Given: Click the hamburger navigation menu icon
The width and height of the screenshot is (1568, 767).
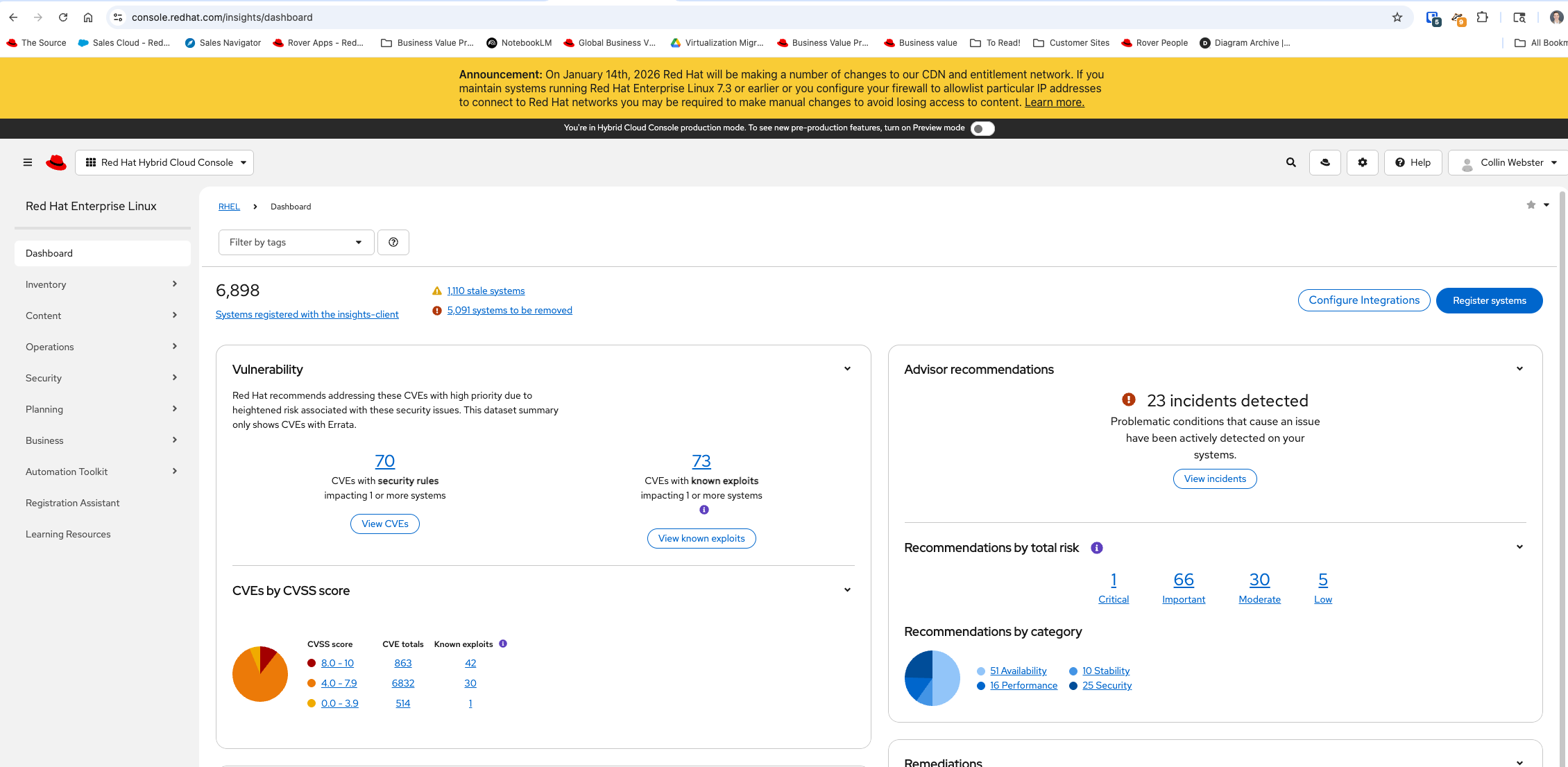Looking at the screenshot, I should [28, 162].
